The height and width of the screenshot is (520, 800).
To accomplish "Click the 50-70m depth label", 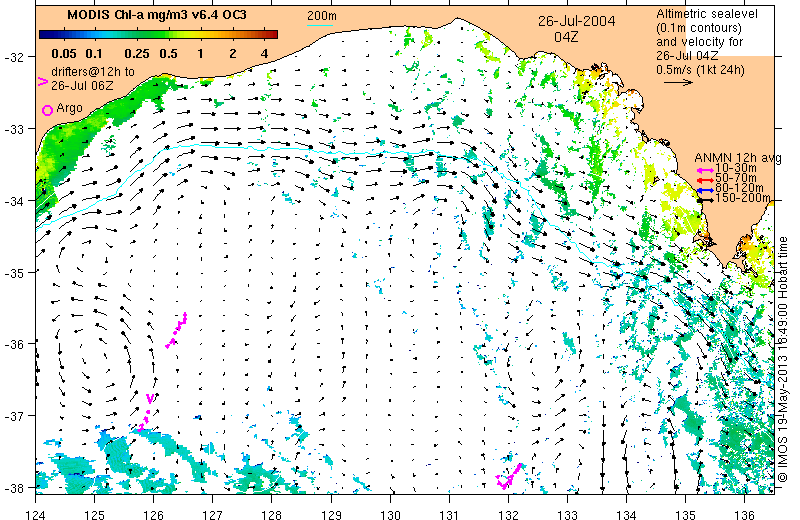I will [736, 178].
